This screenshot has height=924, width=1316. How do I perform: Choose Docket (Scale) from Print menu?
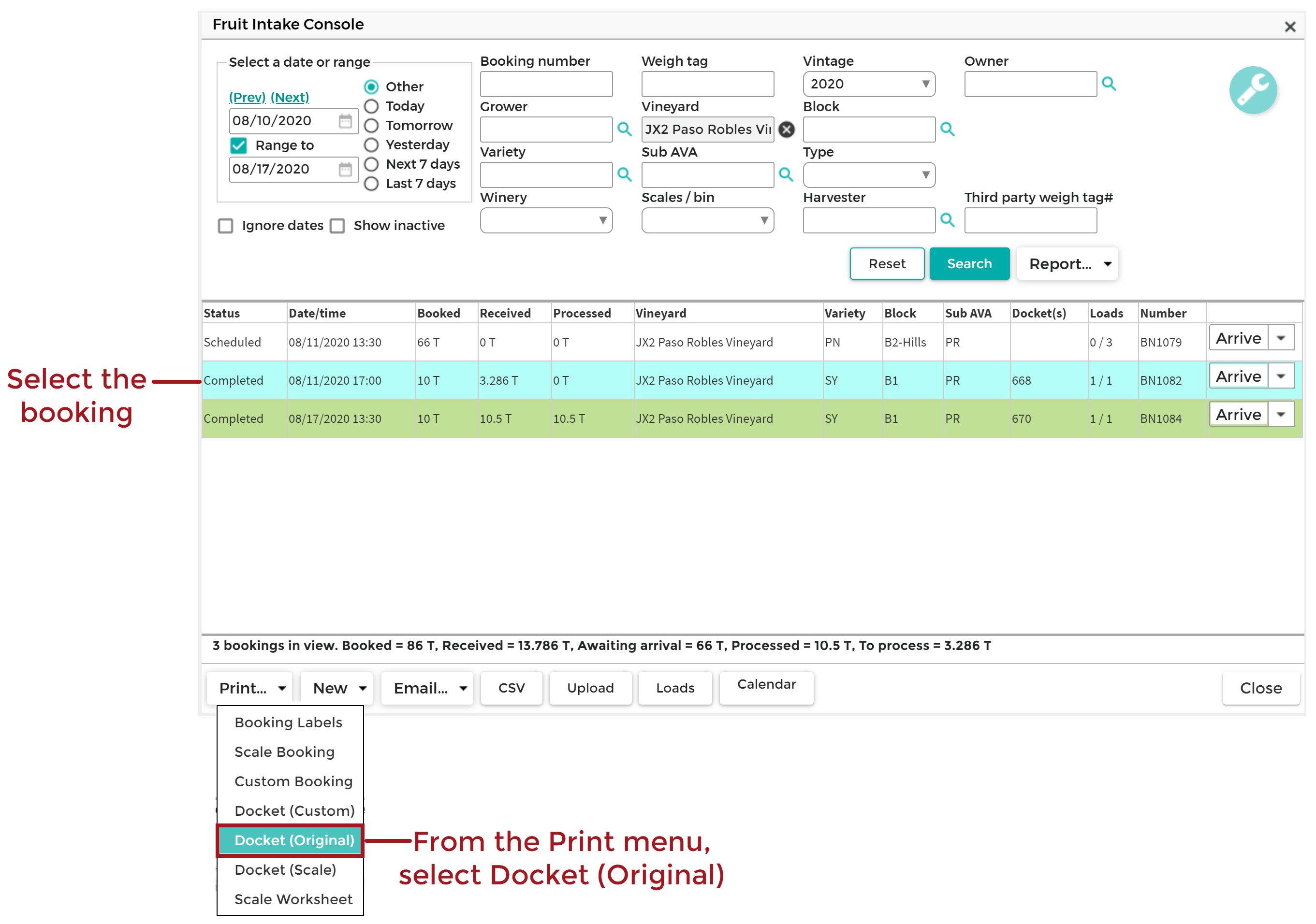pos(290,869)
